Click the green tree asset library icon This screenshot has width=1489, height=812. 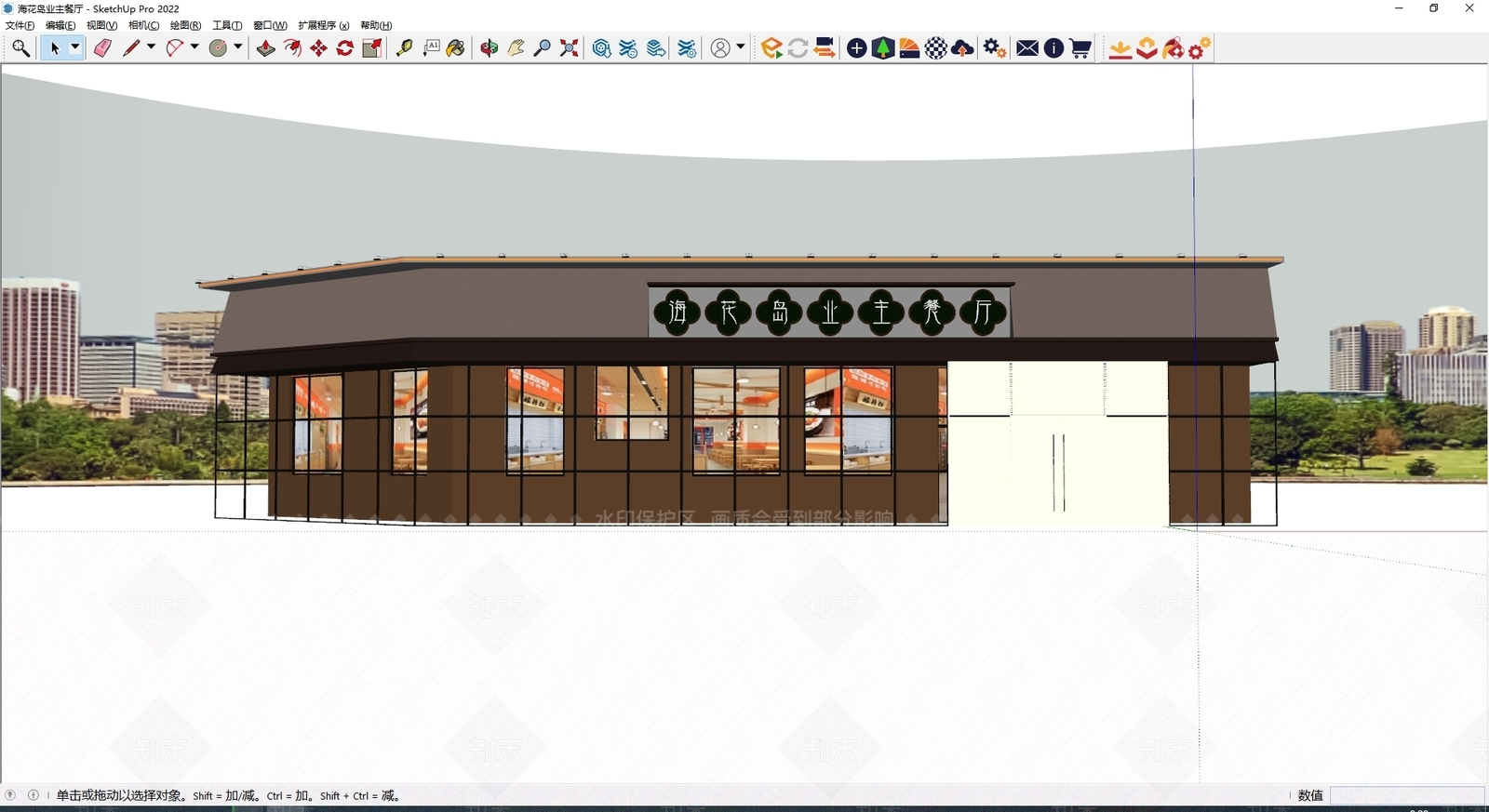[883, 48]
